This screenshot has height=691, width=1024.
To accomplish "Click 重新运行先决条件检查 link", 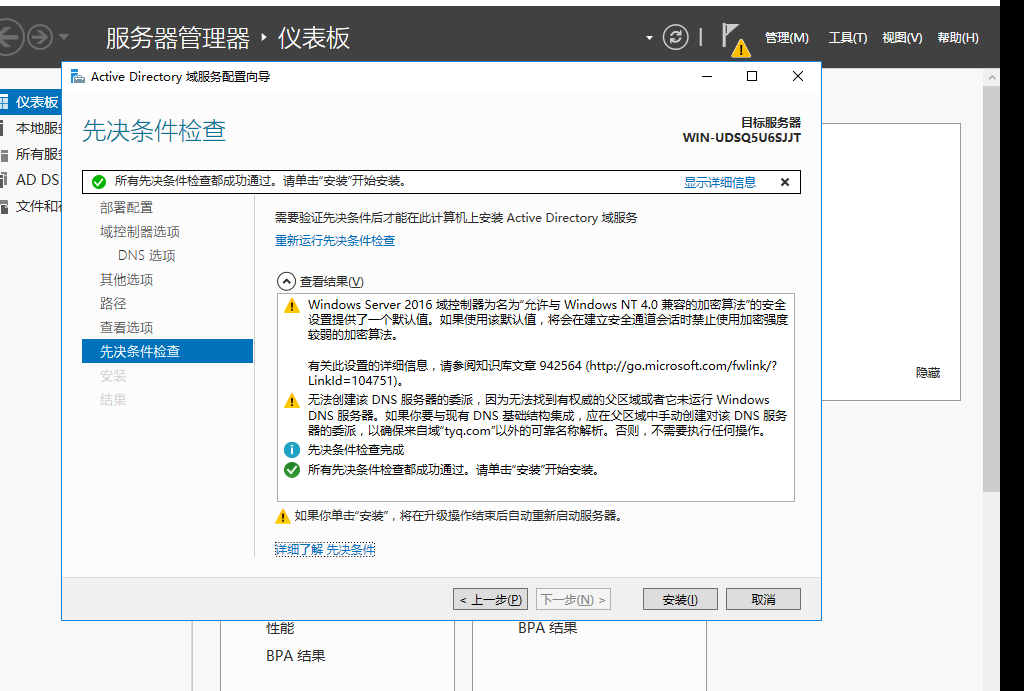I will [x=335, y=240].
